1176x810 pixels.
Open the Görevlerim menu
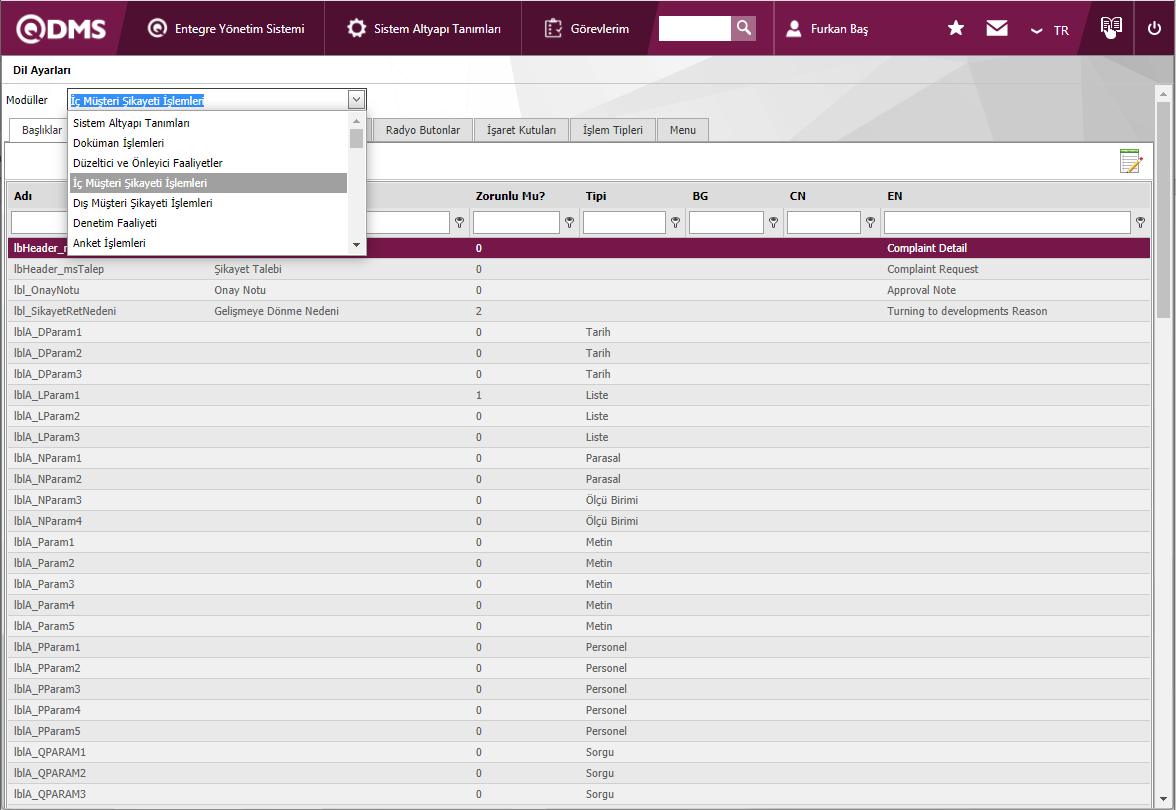click(588, 29)
